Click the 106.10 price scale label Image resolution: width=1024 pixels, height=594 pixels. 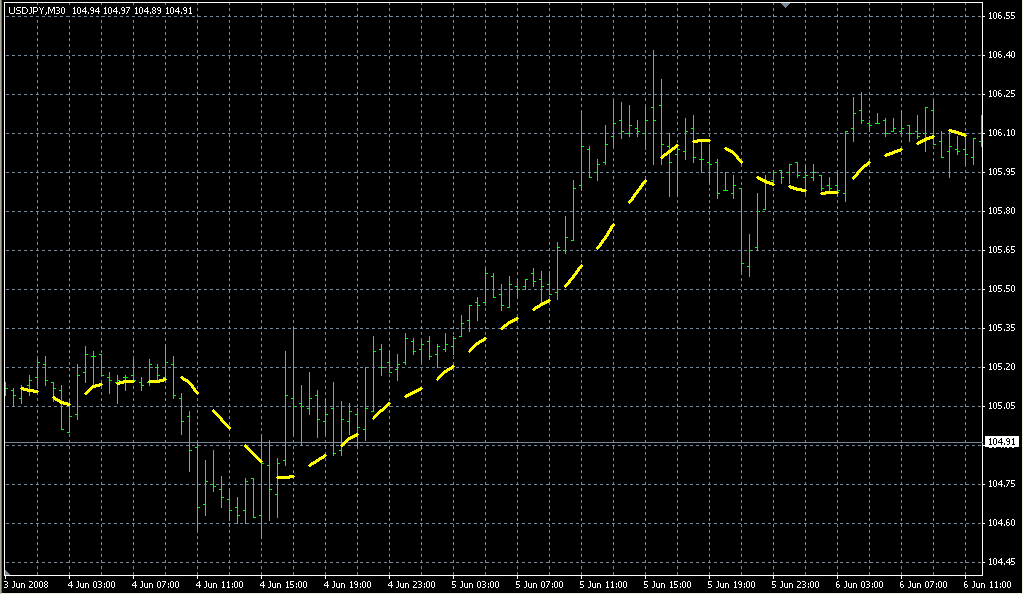[x=1001, y=133]
